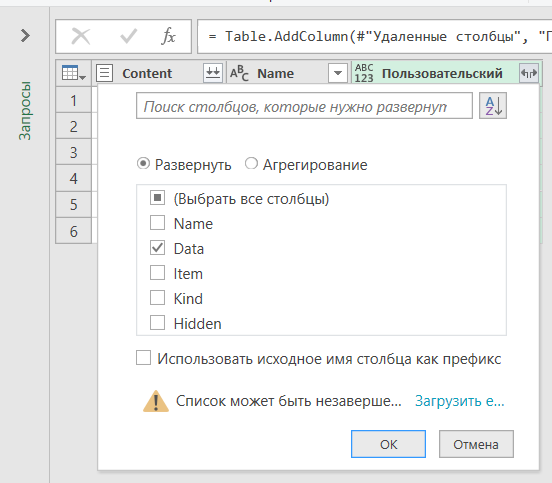Click the Content column binary type icon
This screenshot has height=483, width=552.
105,73
